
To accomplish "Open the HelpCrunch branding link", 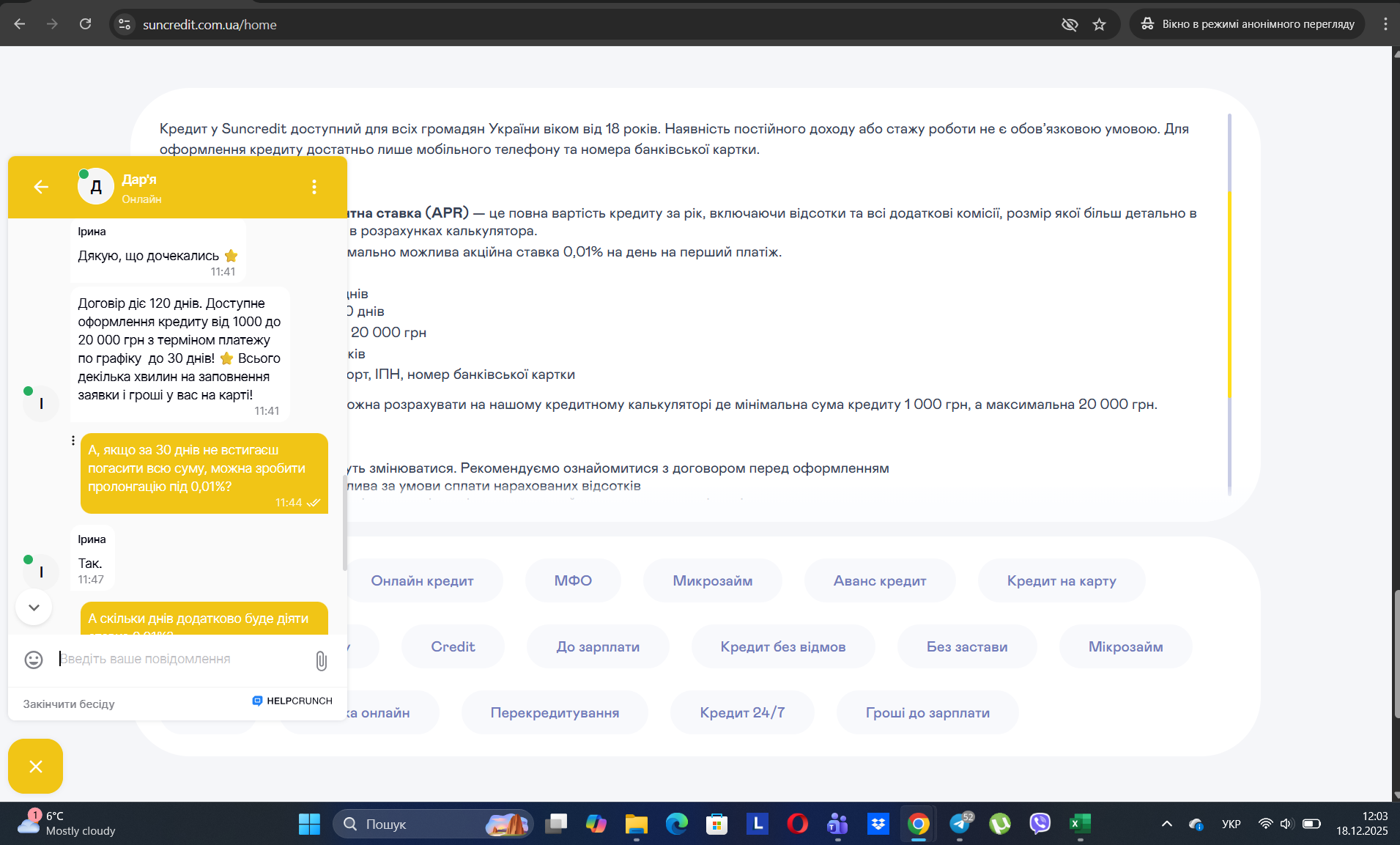I will pyautogui.click(x=292, y=701).
